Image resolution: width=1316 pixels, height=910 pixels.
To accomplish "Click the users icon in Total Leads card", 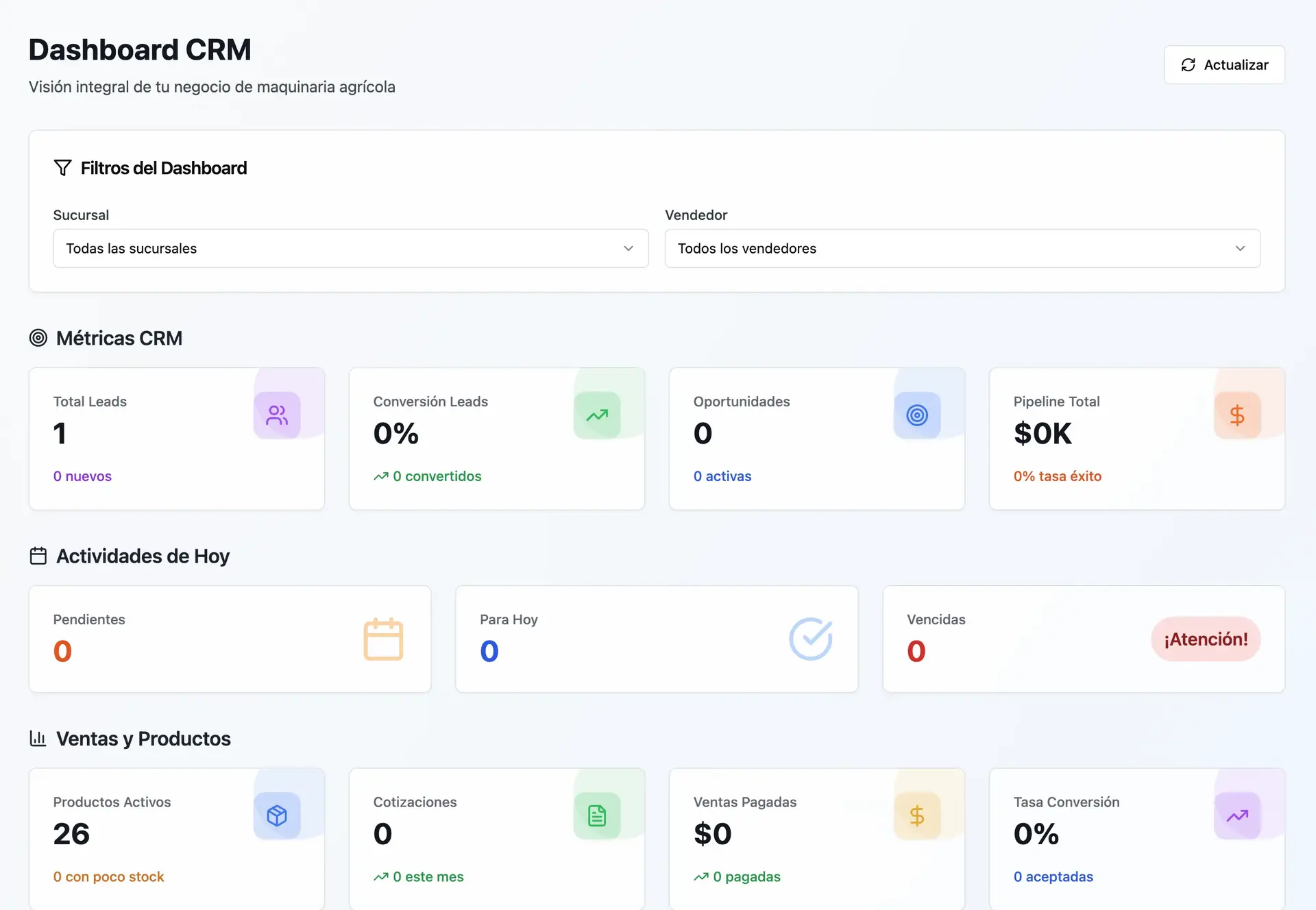I will point(277,415).
